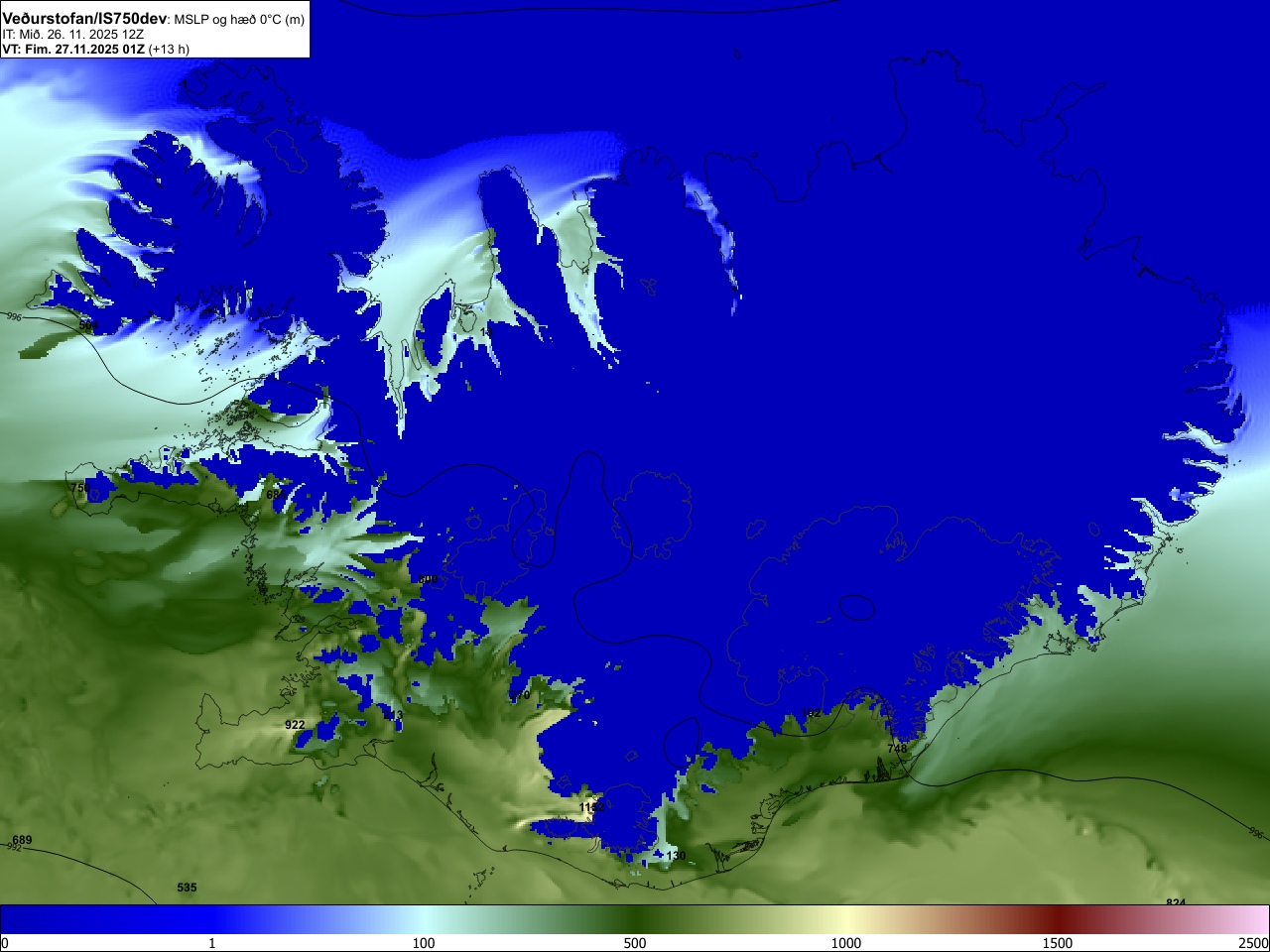Click the '2500' tick on the color scale

(1254, 943)
